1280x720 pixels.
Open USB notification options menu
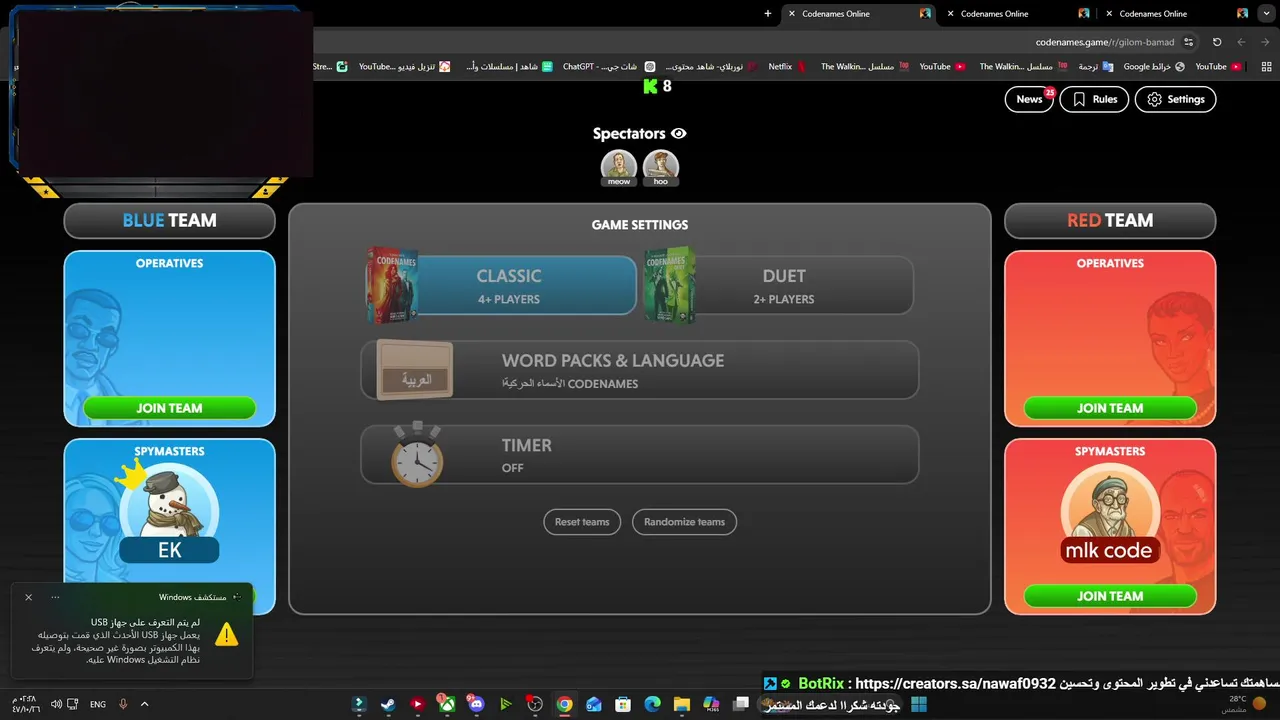(x=55, y=597)
